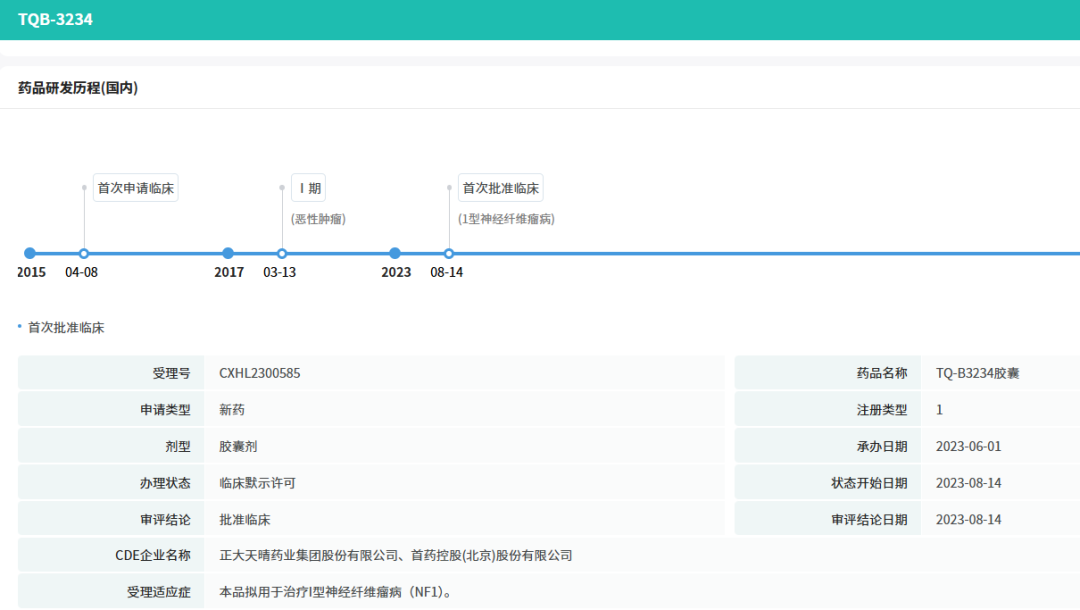
Task: Open the 首次申请临床 milestone label
Action: 136,188
